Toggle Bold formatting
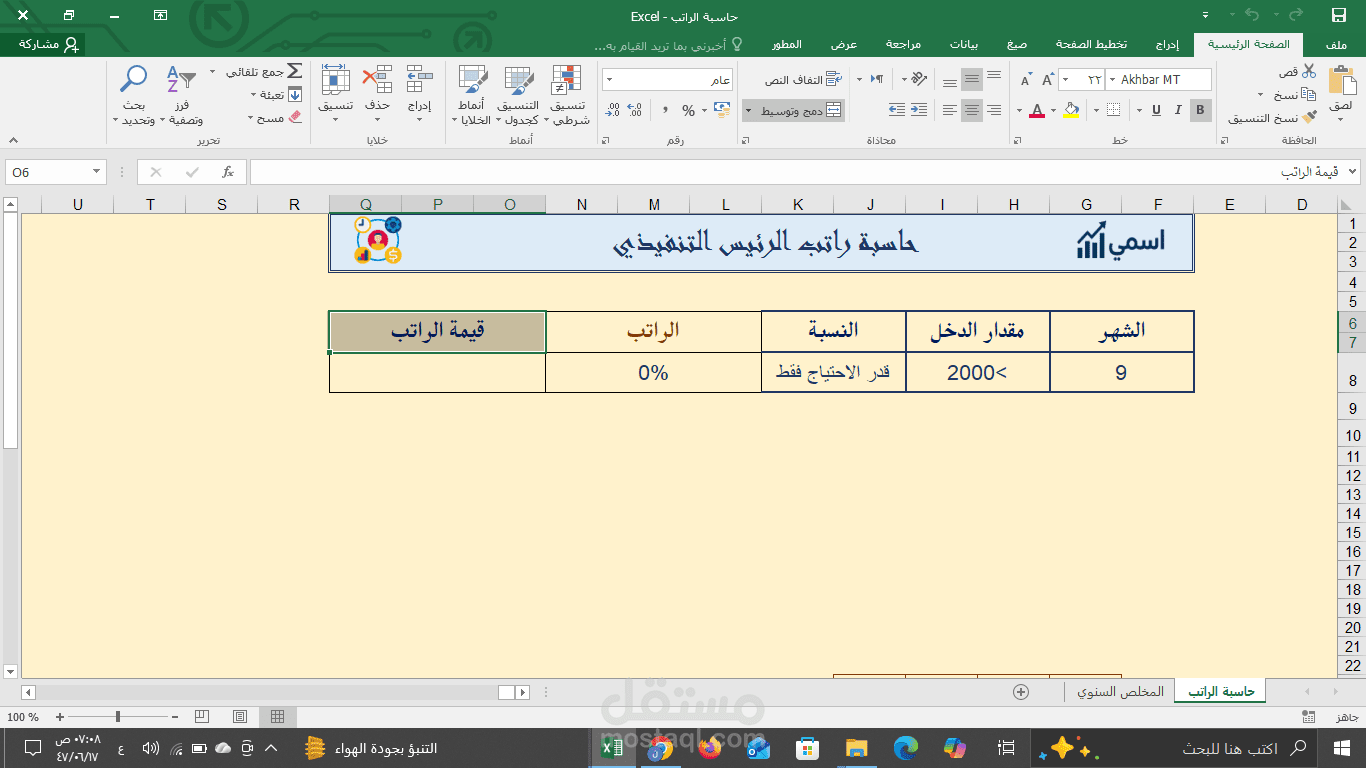This screenshot has height=768, width=1366. 1201,110
